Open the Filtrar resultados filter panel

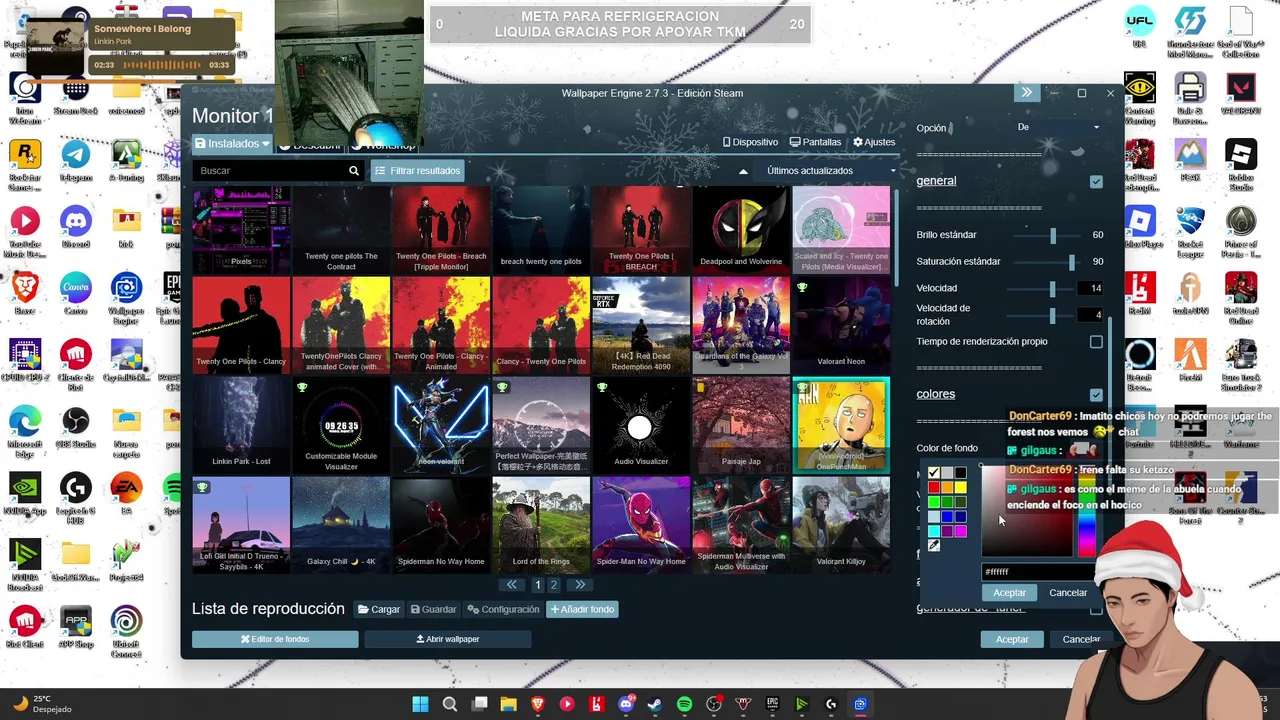(417, 171)
